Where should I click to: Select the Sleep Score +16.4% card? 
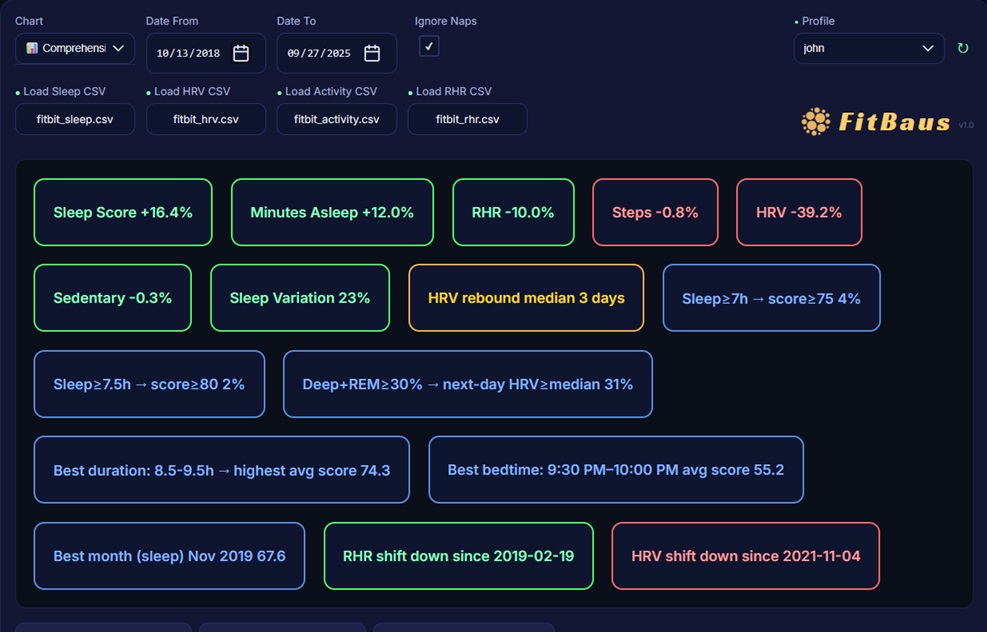[123, 212]
